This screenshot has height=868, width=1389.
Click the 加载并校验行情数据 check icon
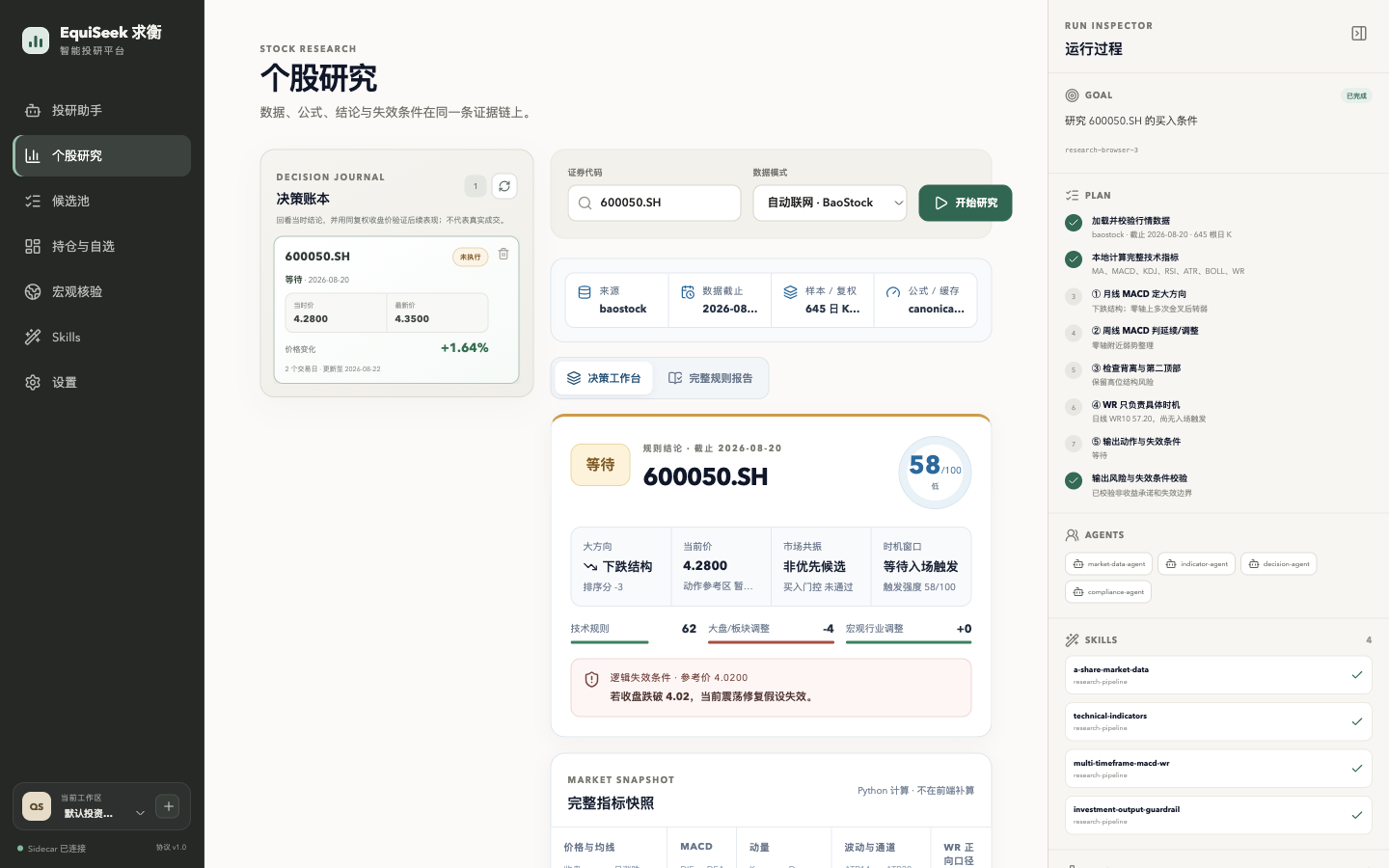1074,223
